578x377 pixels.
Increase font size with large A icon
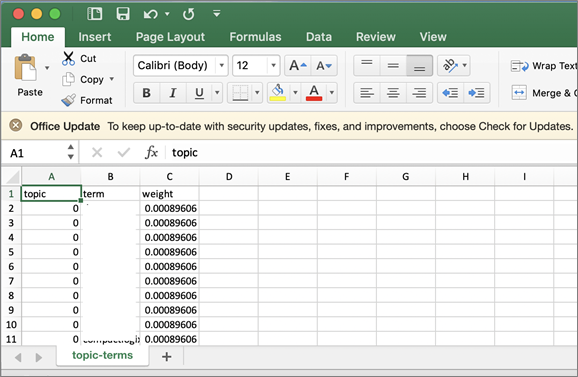click(298, 66)
